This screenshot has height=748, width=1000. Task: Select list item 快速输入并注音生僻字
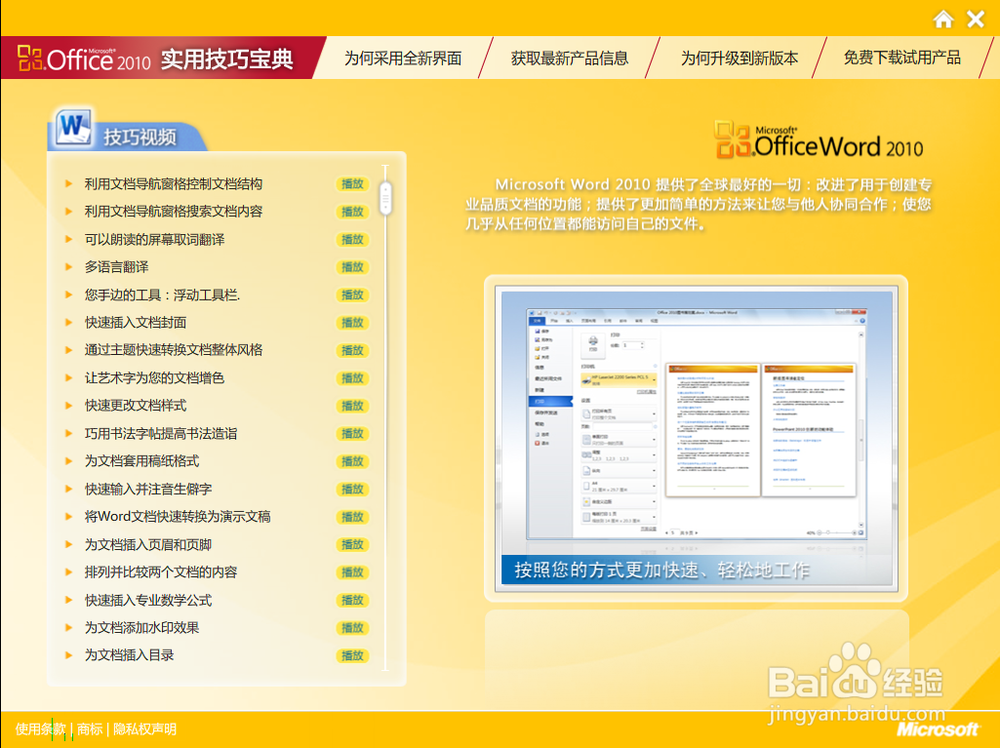[148, 489]
